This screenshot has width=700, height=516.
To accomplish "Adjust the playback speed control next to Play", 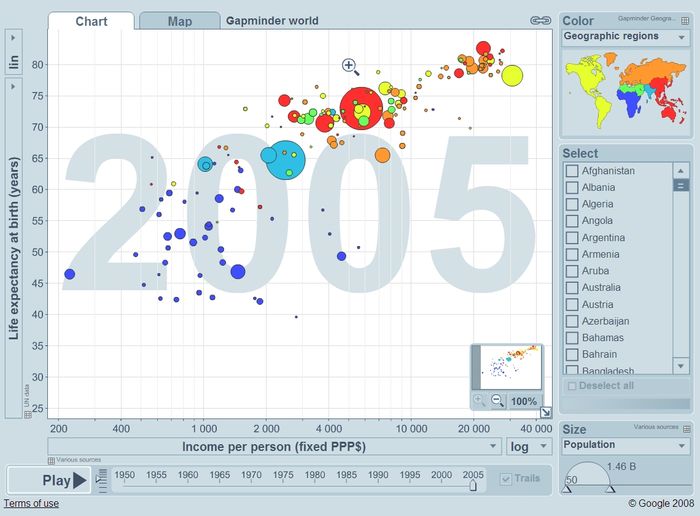I will pos(102,480).
